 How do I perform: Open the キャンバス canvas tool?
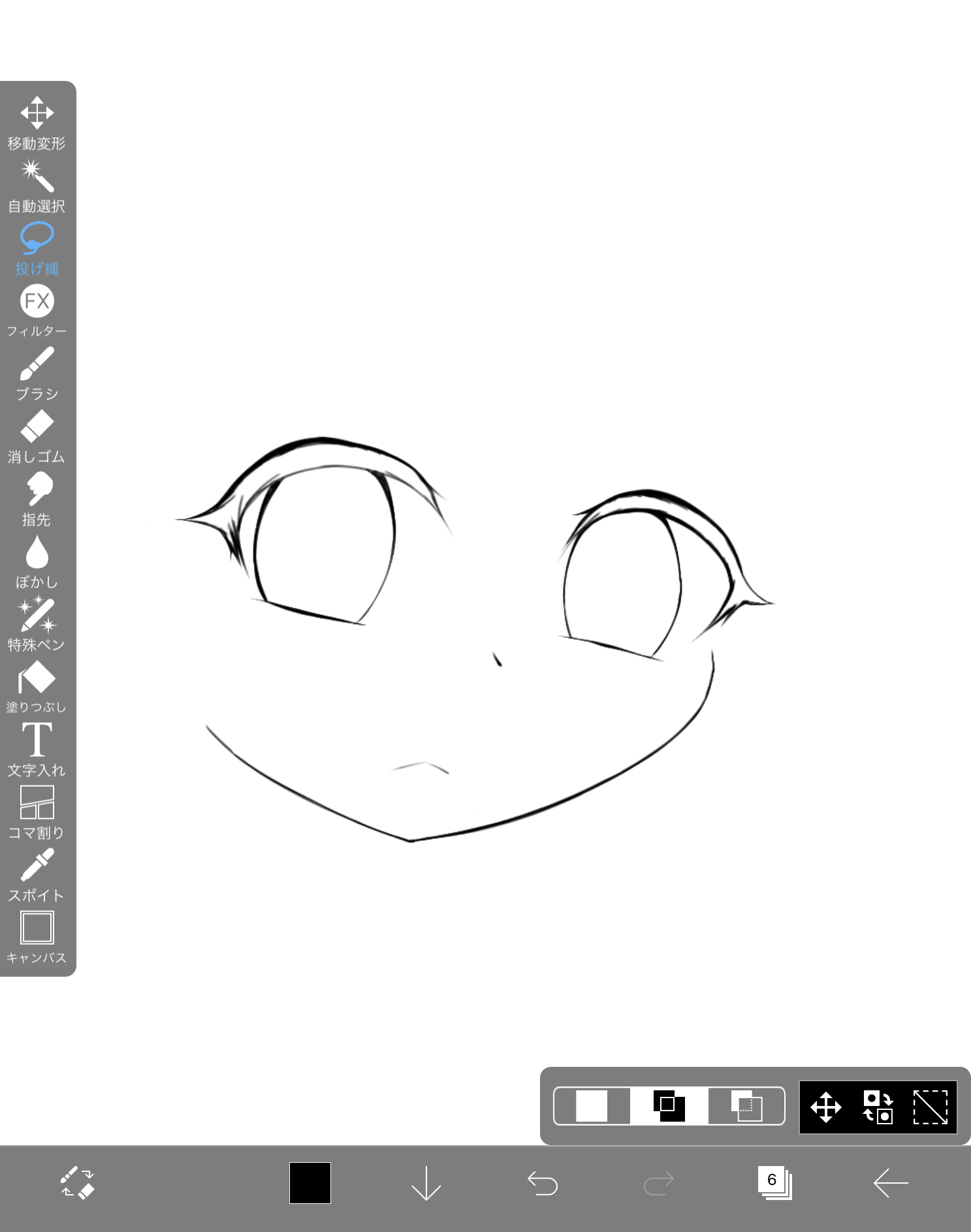tap(37, 938)
